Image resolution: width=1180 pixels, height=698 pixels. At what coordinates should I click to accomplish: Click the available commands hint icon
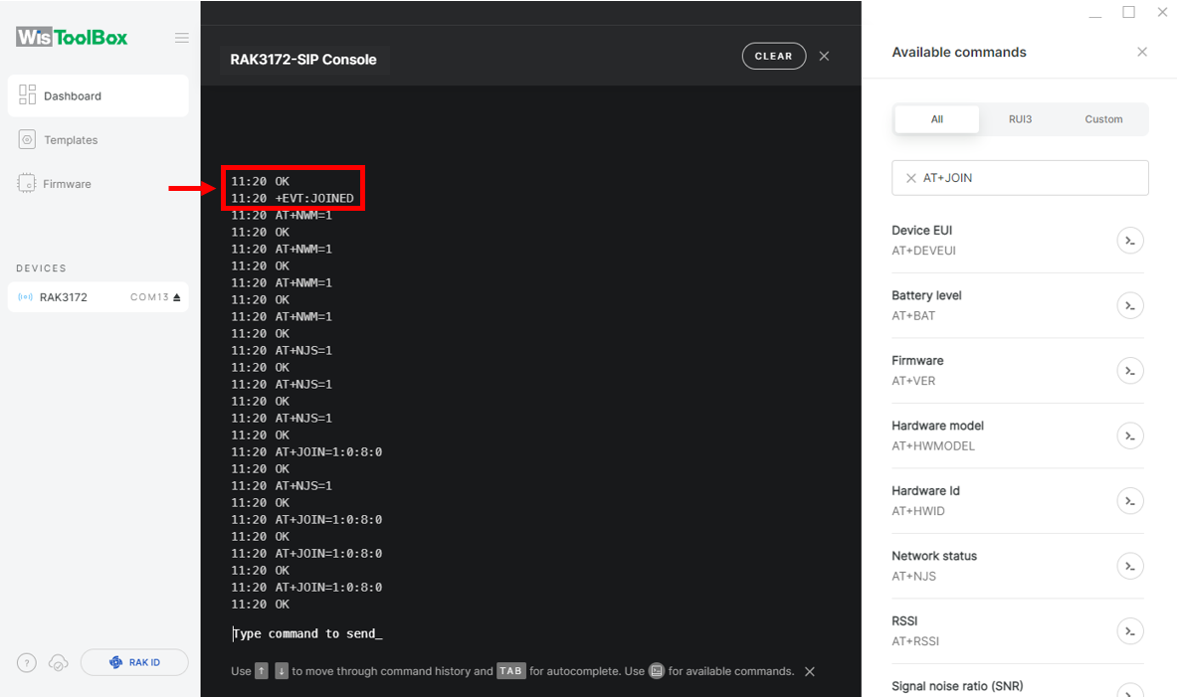656,671
